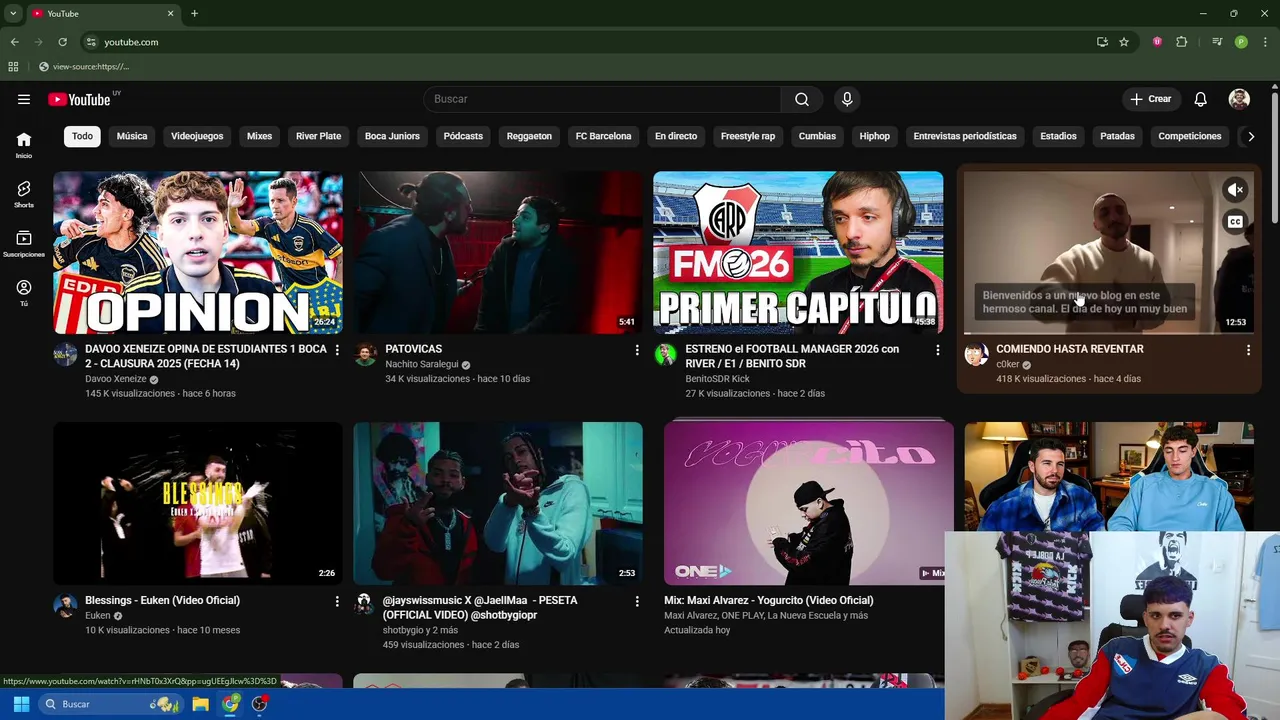
Task: Click the c0ker channel avatar
Action: click(976, 354)
